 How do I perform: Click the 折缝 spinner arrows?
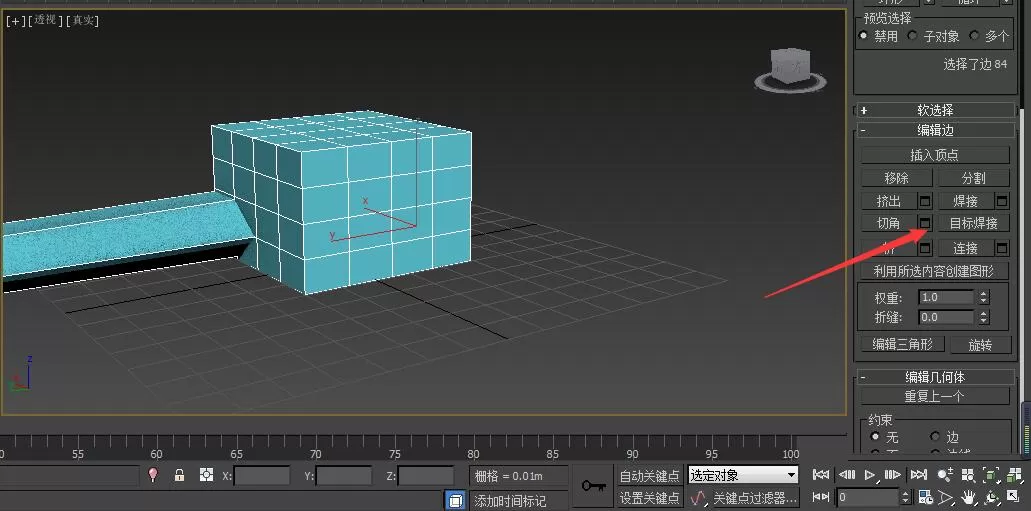point(984,317)
